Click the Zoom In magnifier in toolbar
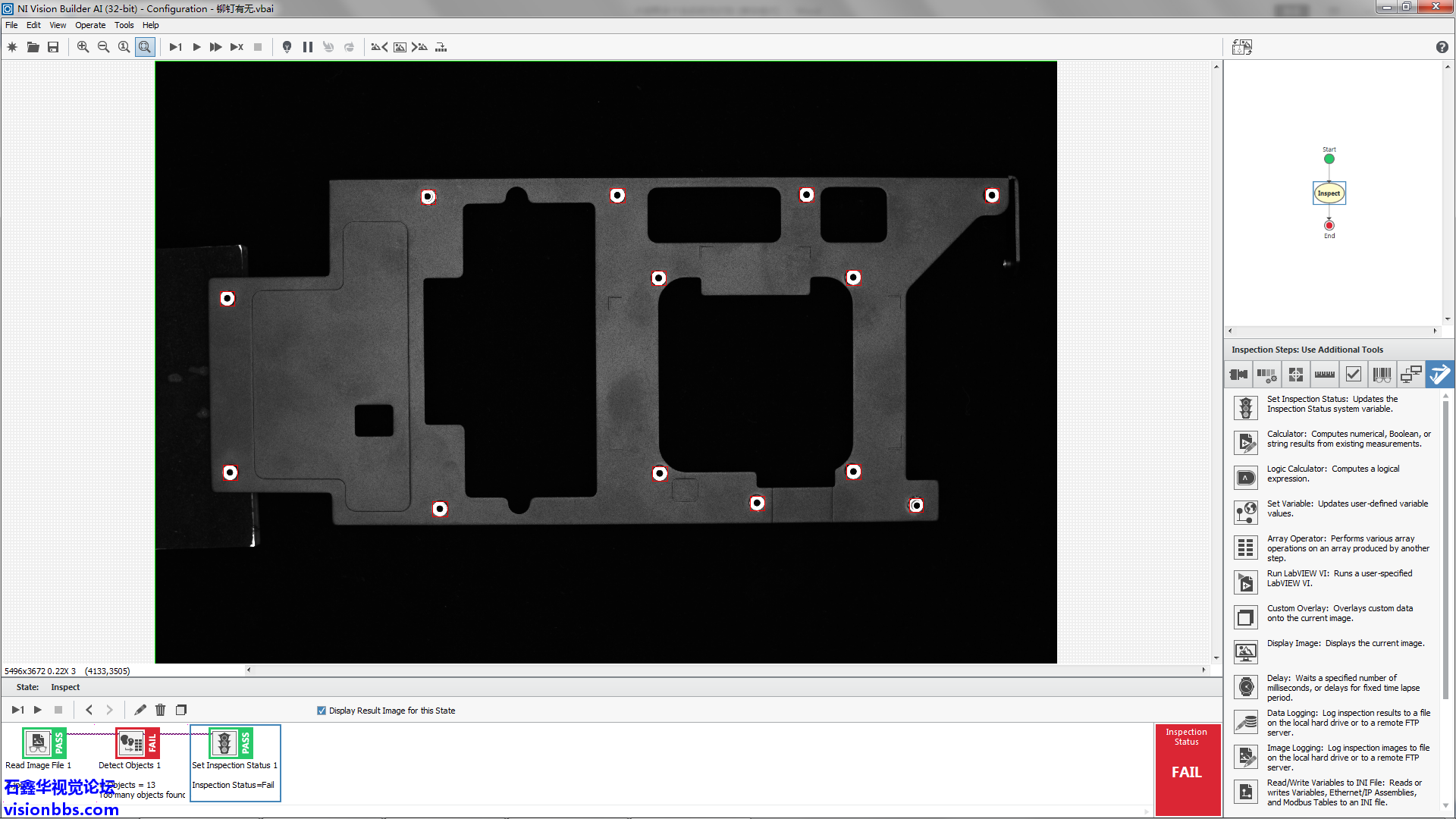 click(83, 47)
